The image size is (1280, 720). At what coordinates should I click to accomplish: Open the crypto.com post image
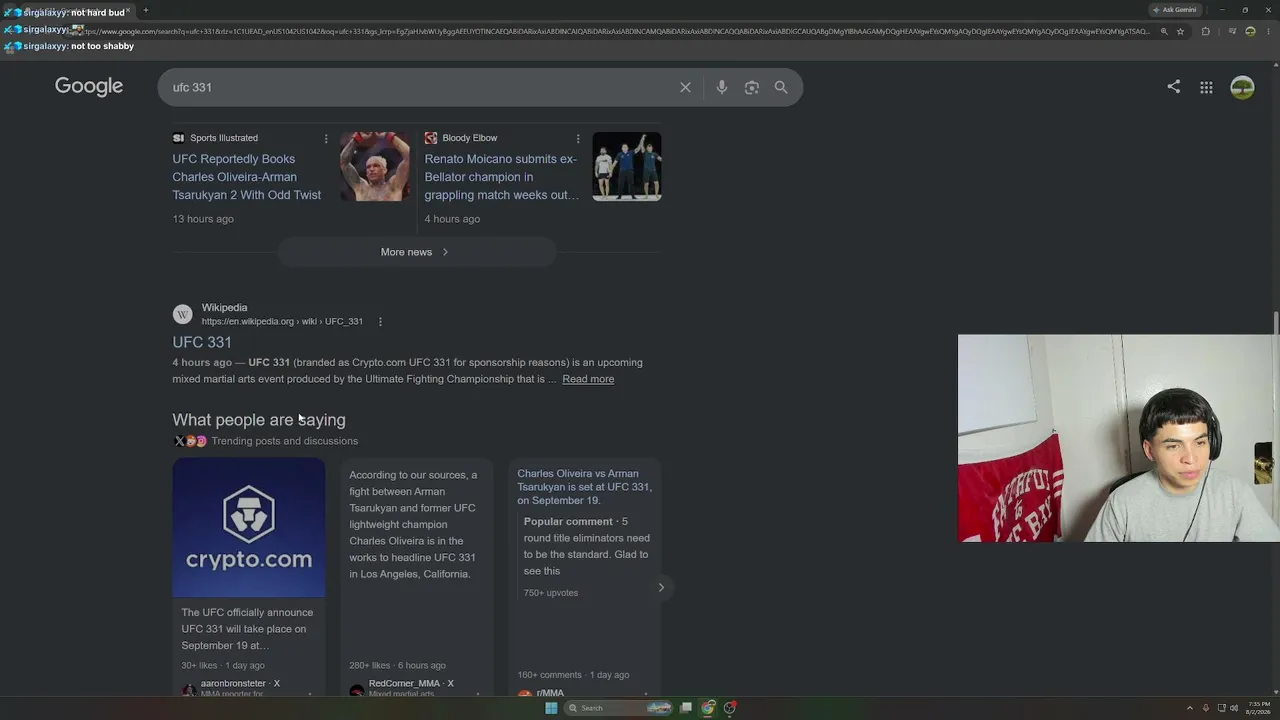click(x=249, y=528)
